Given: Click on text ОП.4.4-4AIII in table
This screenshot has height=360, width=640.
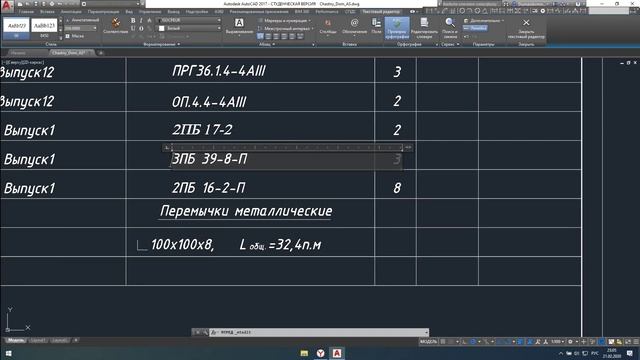Looking at the screenshot, I should click(x=209, y=102).
